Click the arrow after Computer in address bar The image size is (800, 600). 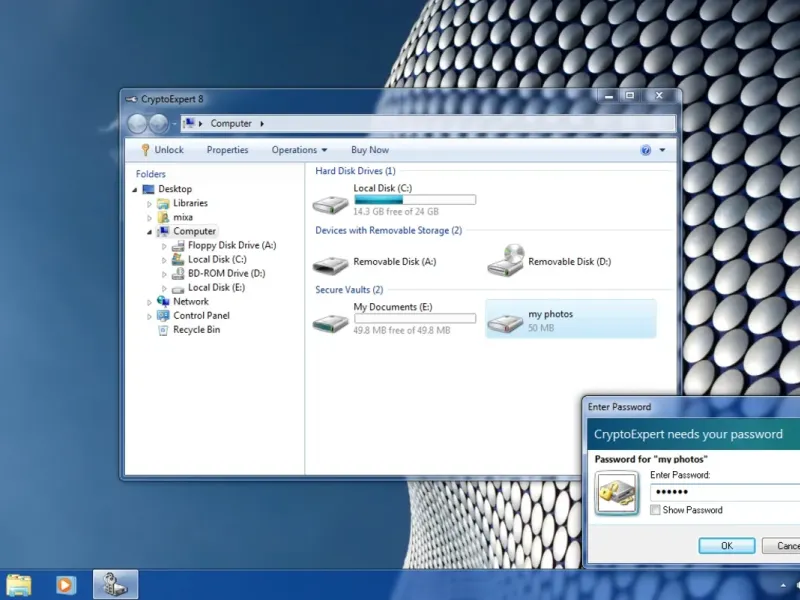click(x=262, y=123)
